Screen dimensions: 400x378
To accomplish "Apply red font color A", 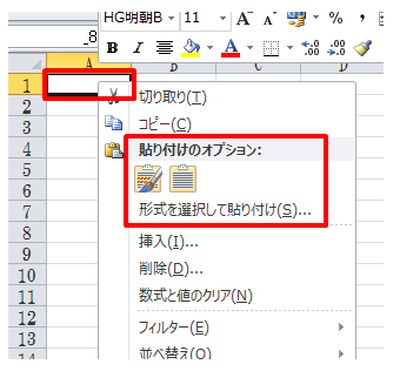I will (231, 48).
